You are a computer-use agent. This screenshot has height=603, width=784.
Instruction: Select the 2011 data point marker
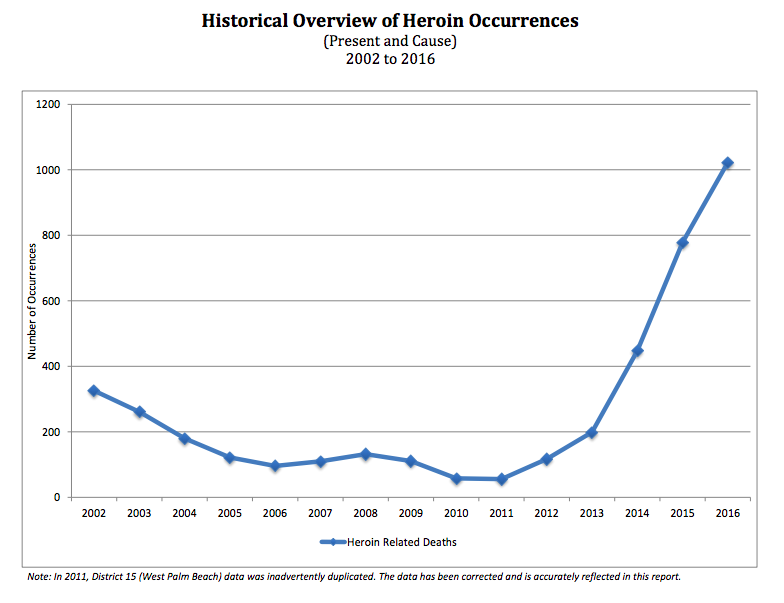click(501, 479)
